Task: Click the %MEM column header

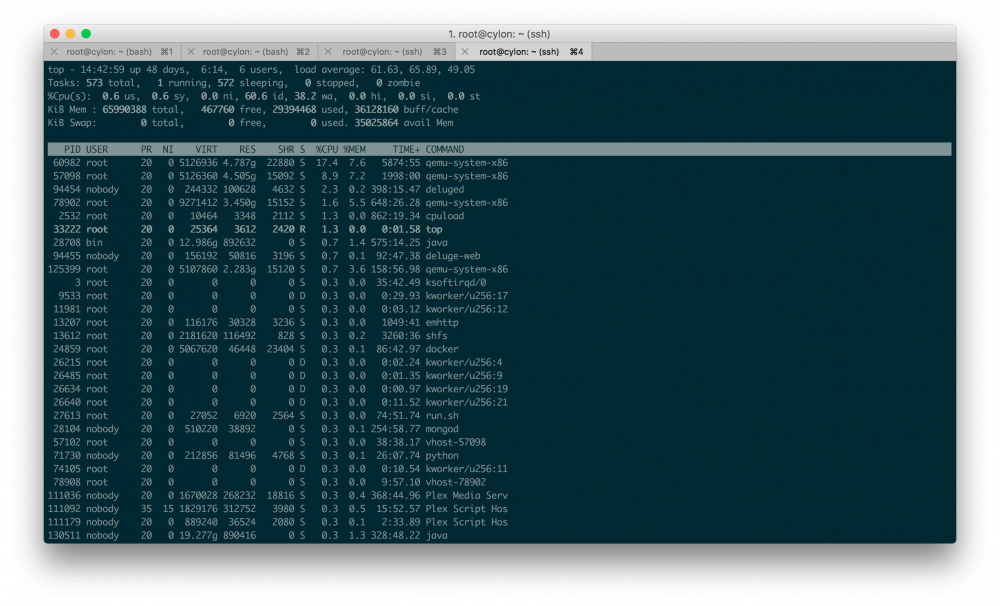Action: pos(355,149)
